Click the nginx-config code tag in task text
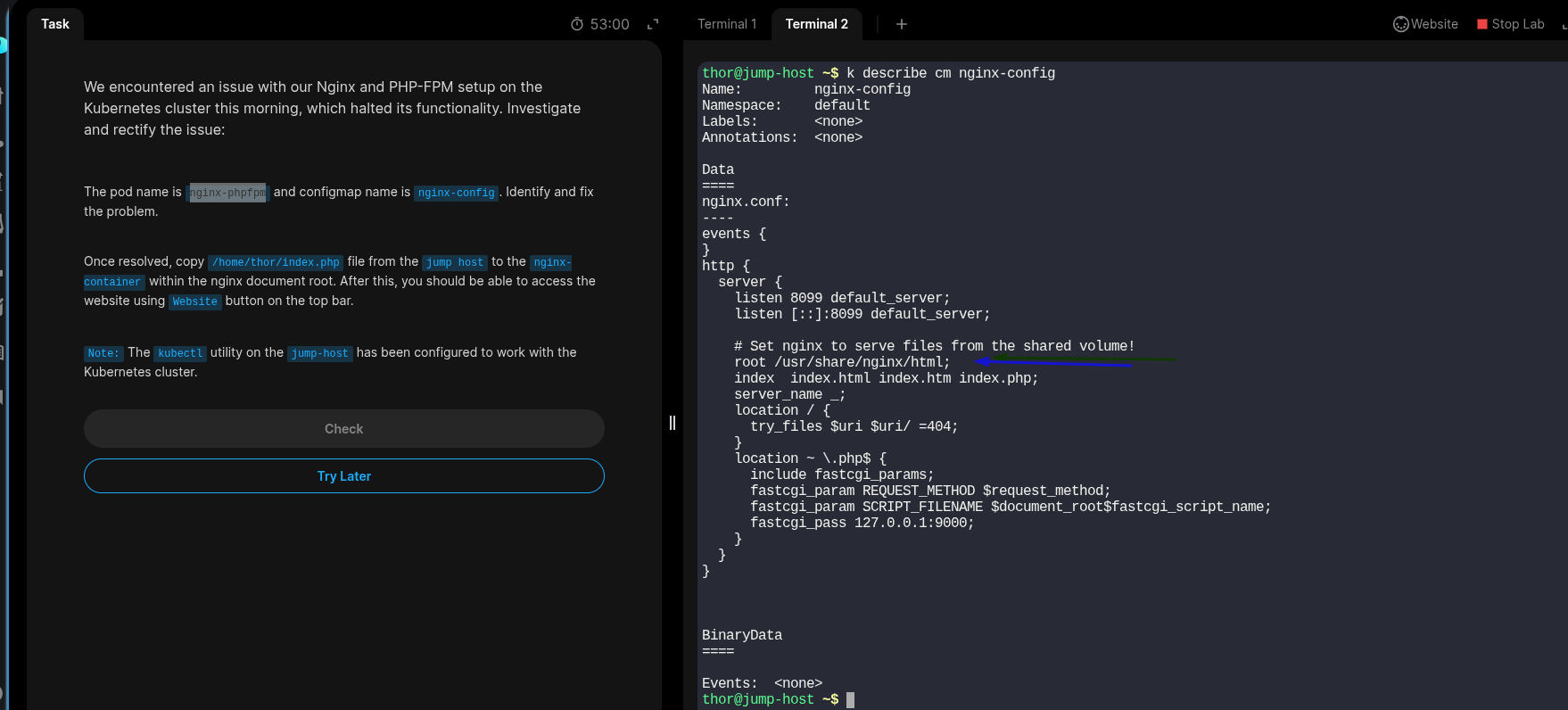 coord(456,193)
